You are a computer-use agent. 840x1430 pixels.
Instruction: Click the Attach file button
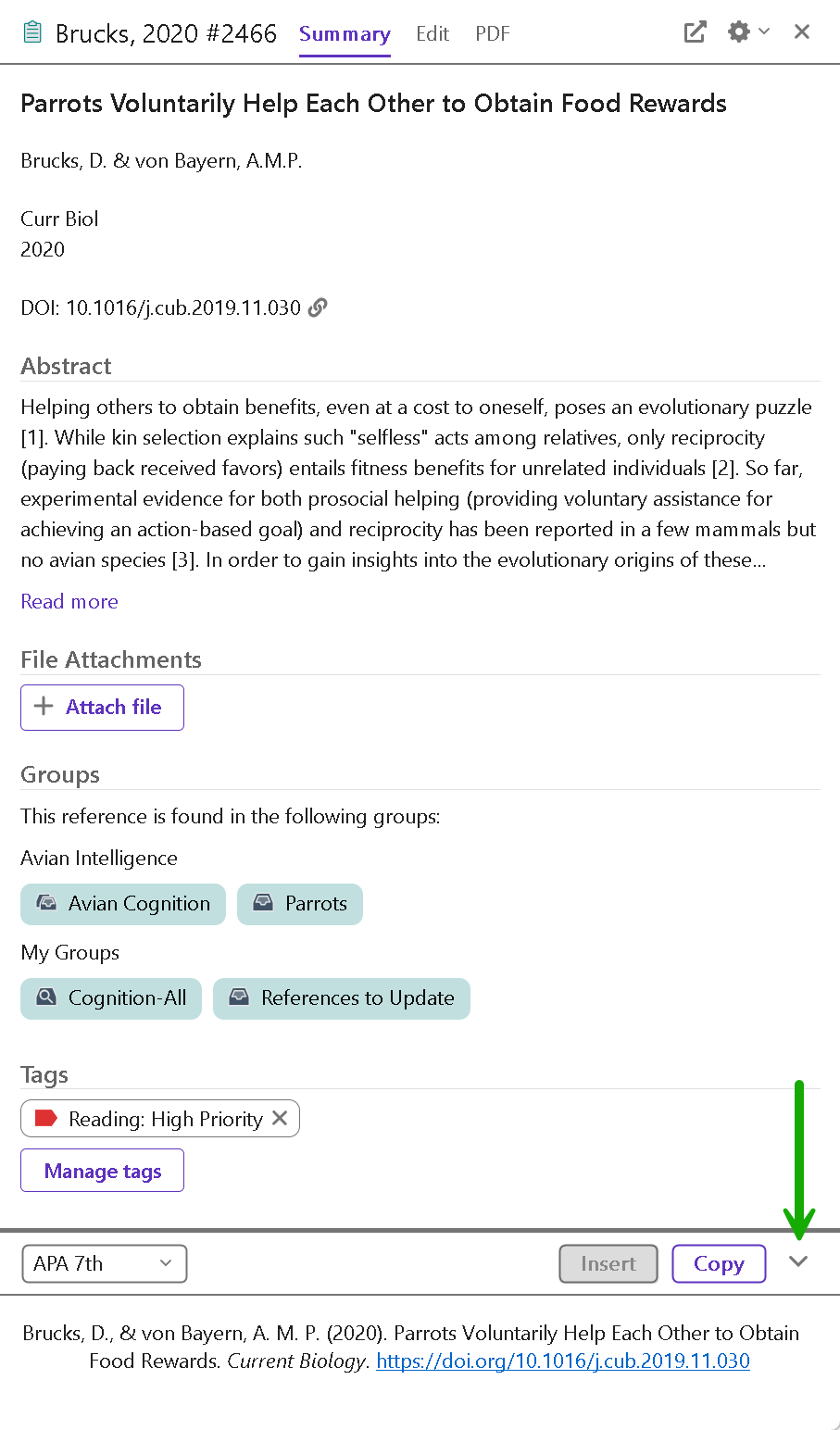102,708
